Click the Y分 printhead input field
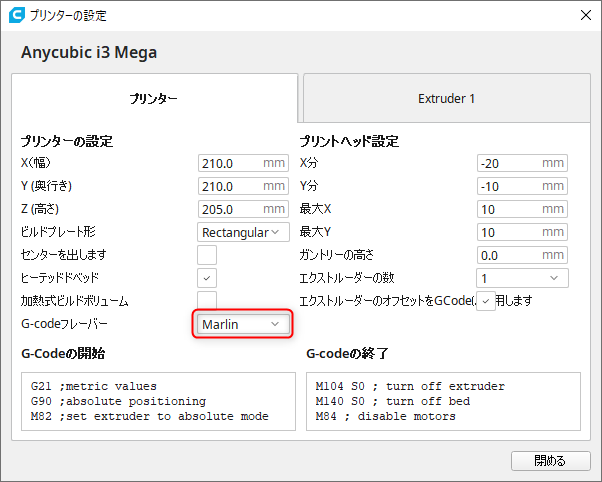Image resolution: width=602 pixels, height=482 pixels. 522,186
